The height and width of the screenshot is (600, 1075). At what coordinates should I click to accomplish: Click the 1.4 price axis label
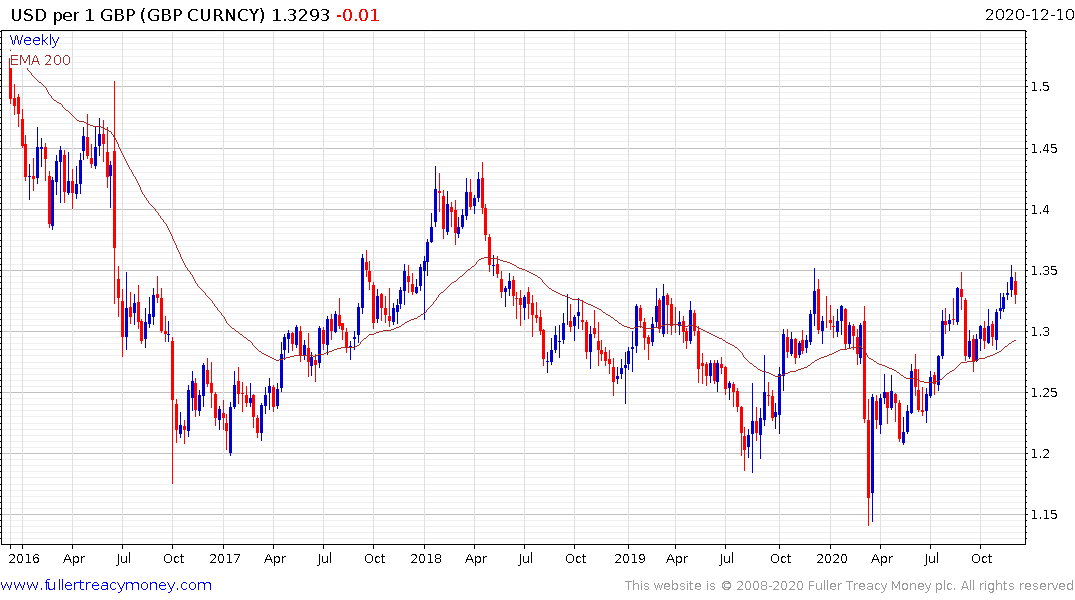tap(1040, 209)
